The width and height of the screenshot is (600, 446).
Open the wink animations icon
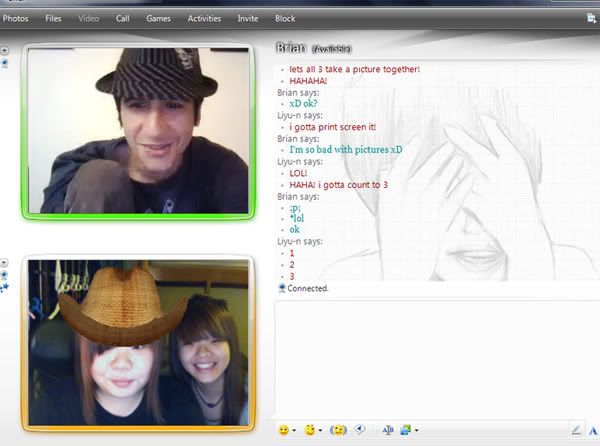(x=310, y=430)
